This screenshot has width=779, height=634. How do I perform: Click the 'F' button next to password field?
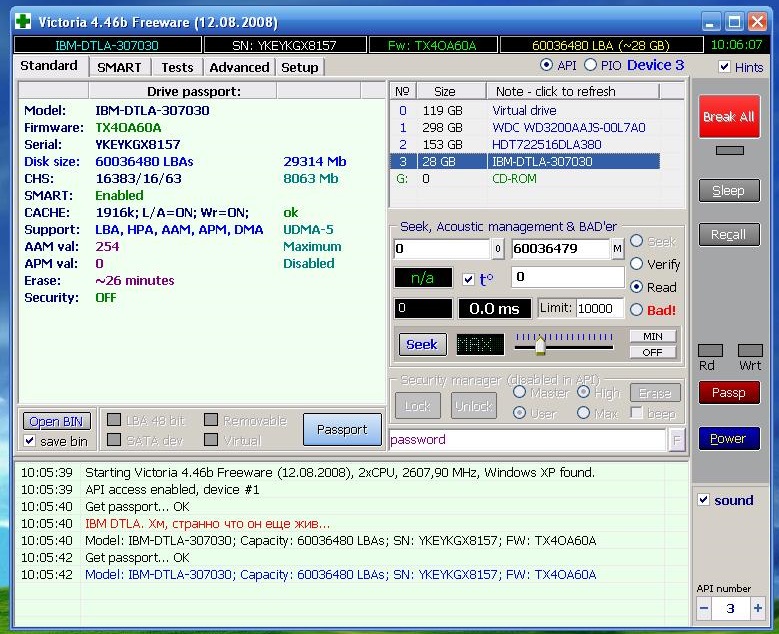pos(676,440)
